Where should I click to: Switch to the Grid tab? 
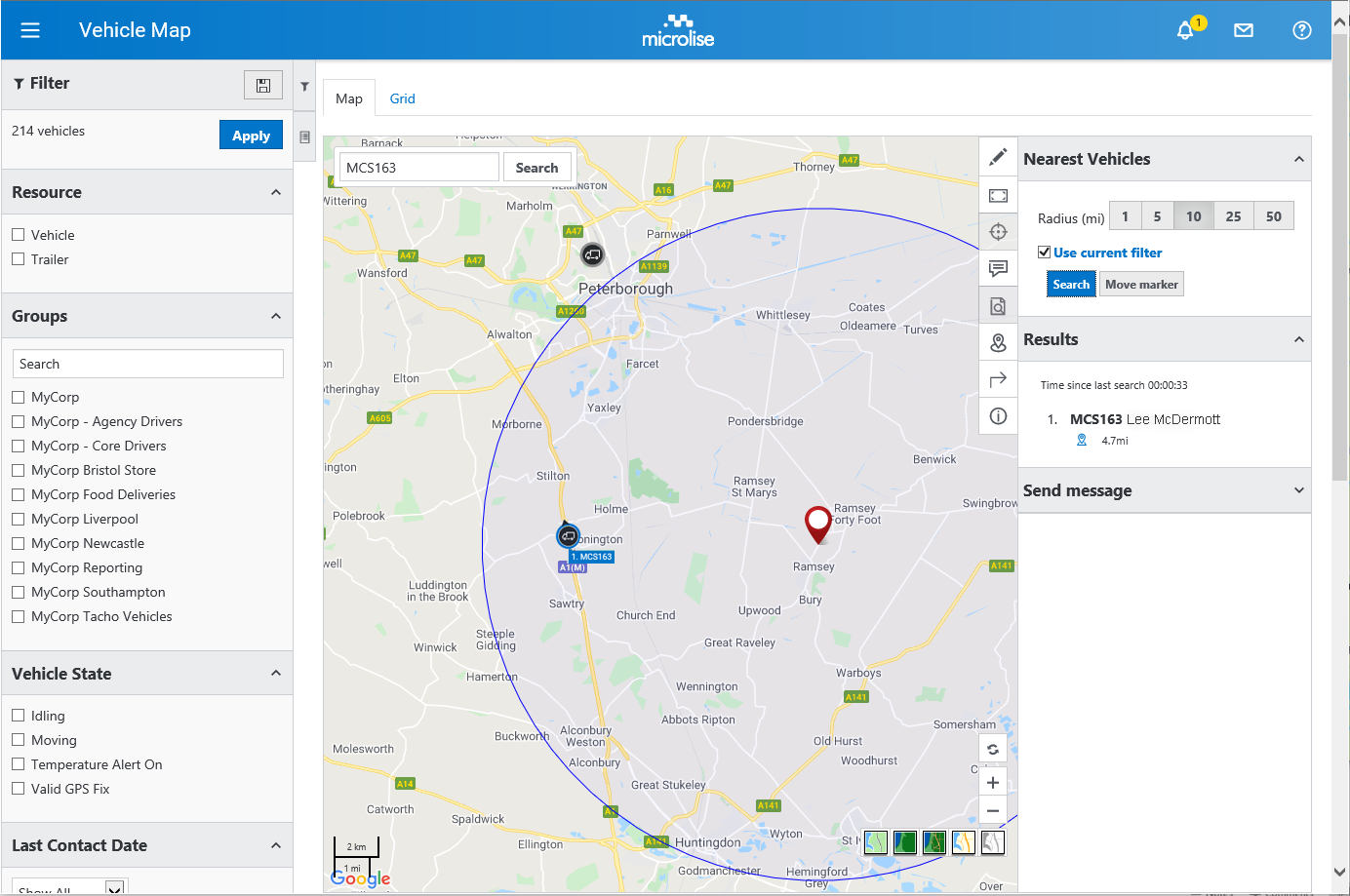pos(402,98)
